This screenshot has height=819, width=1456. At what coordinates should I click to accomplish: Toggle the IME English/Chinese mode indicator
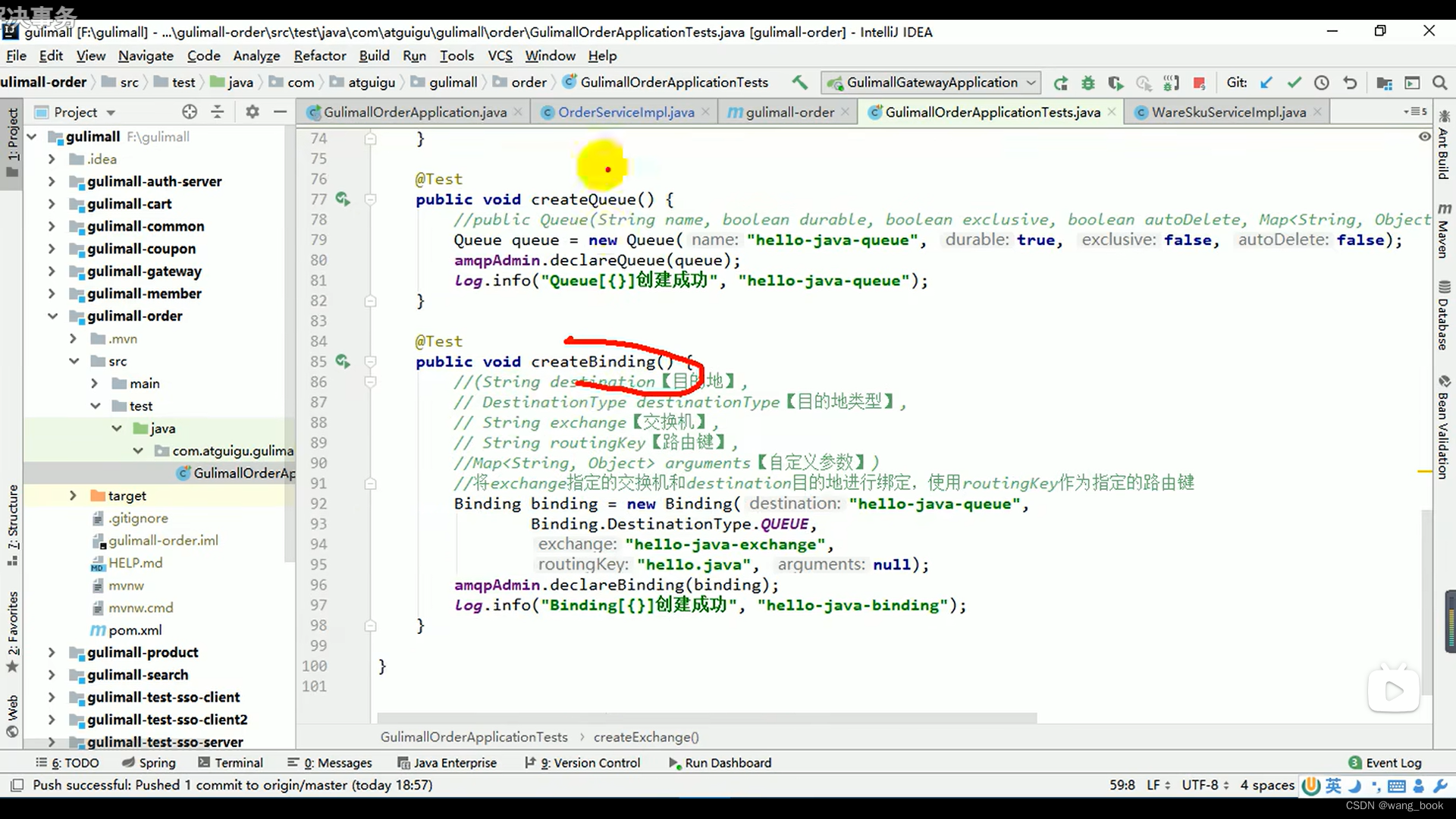[x=1334, y=786]
